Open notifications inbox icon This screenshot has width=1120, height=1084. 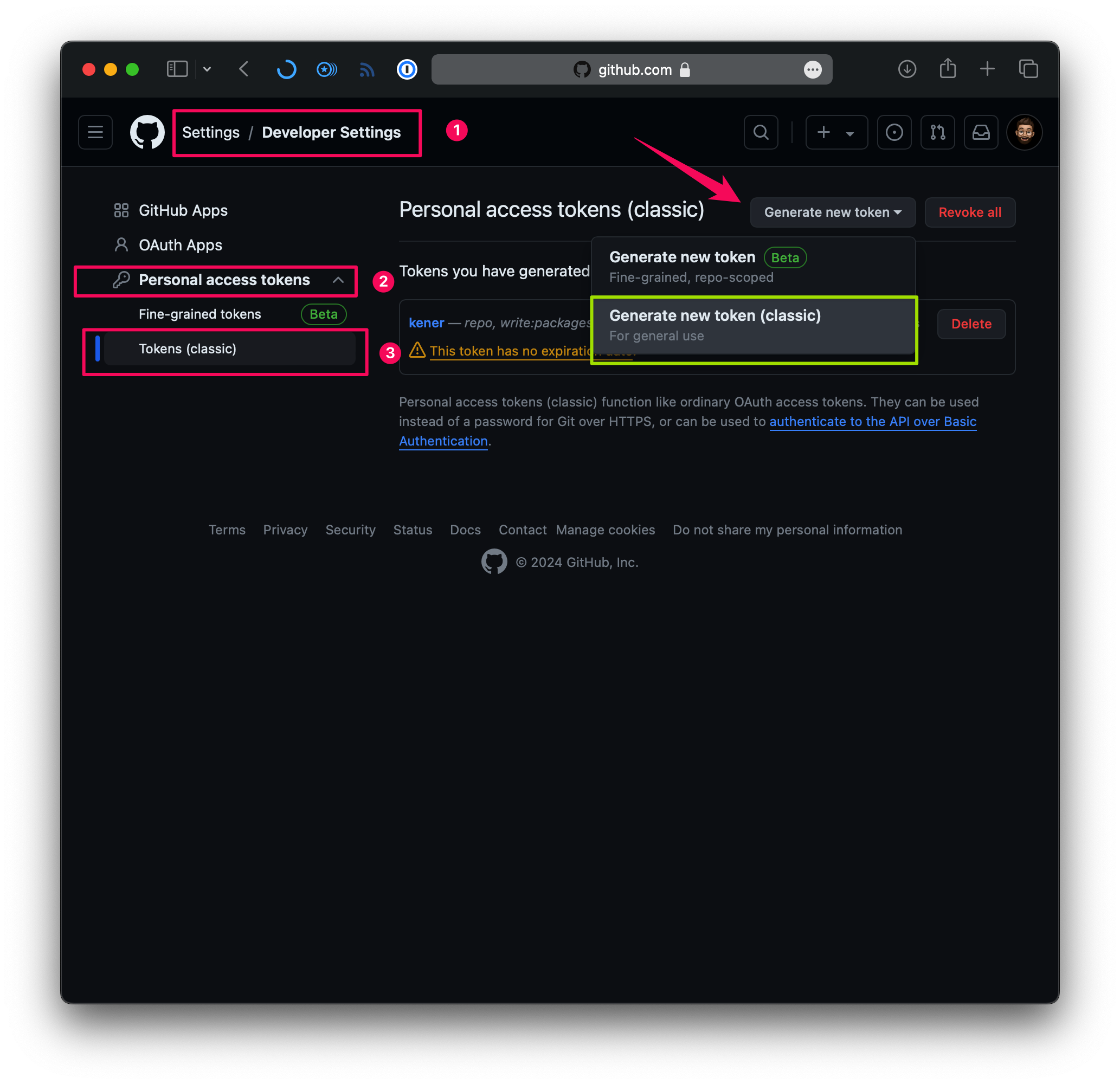click(981, 132)
